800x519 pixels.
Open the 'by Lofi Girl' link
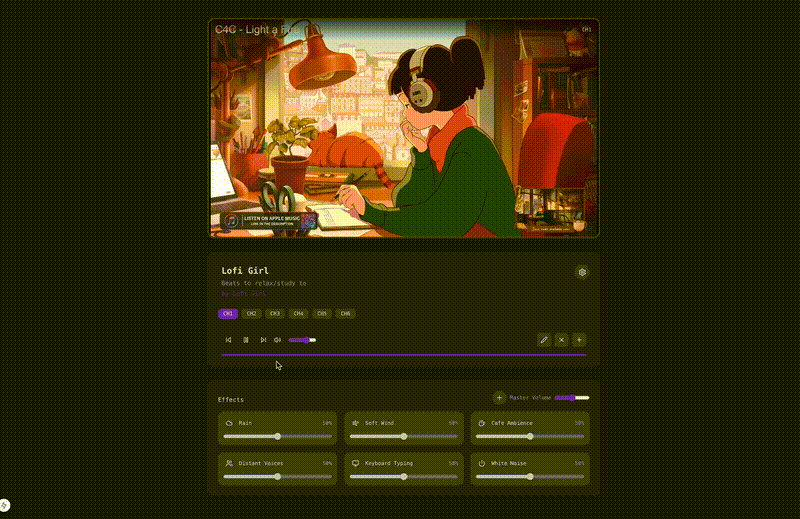(244, 293)
